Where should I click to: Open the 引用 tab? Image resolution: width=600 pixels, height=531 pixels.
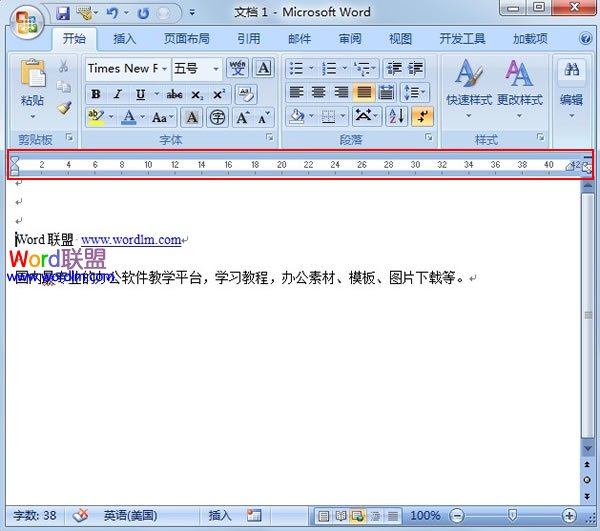pyautogui.click(x=249, y=39)
